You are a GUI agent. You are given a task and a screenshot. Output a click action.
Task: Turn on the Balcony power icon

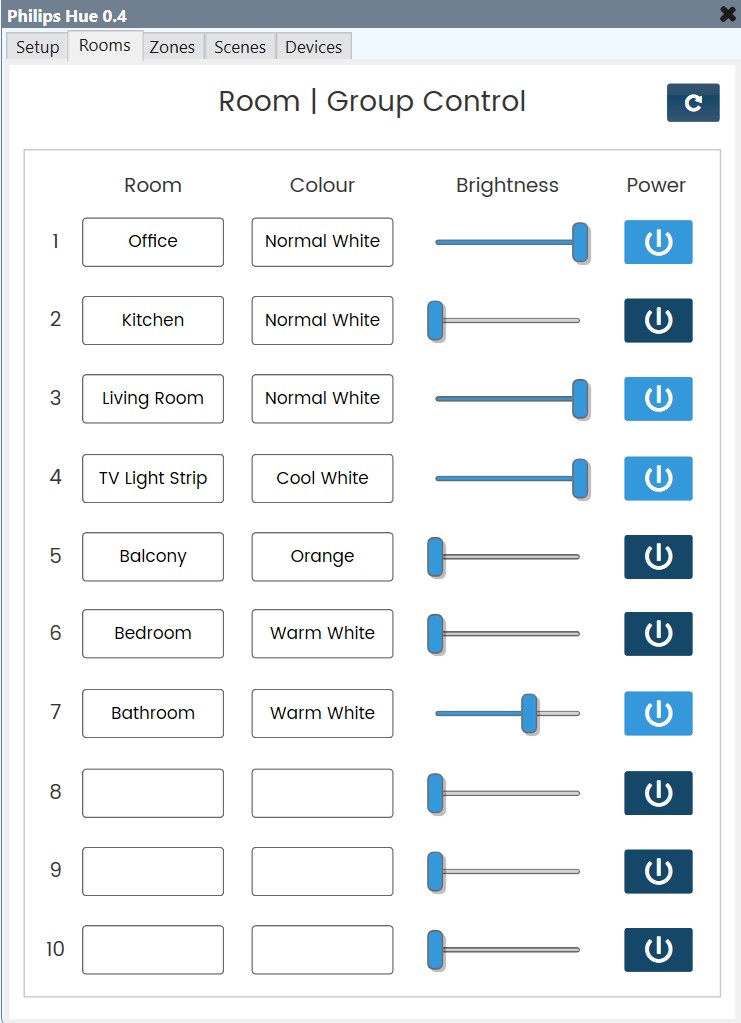(x=657, y=556)
